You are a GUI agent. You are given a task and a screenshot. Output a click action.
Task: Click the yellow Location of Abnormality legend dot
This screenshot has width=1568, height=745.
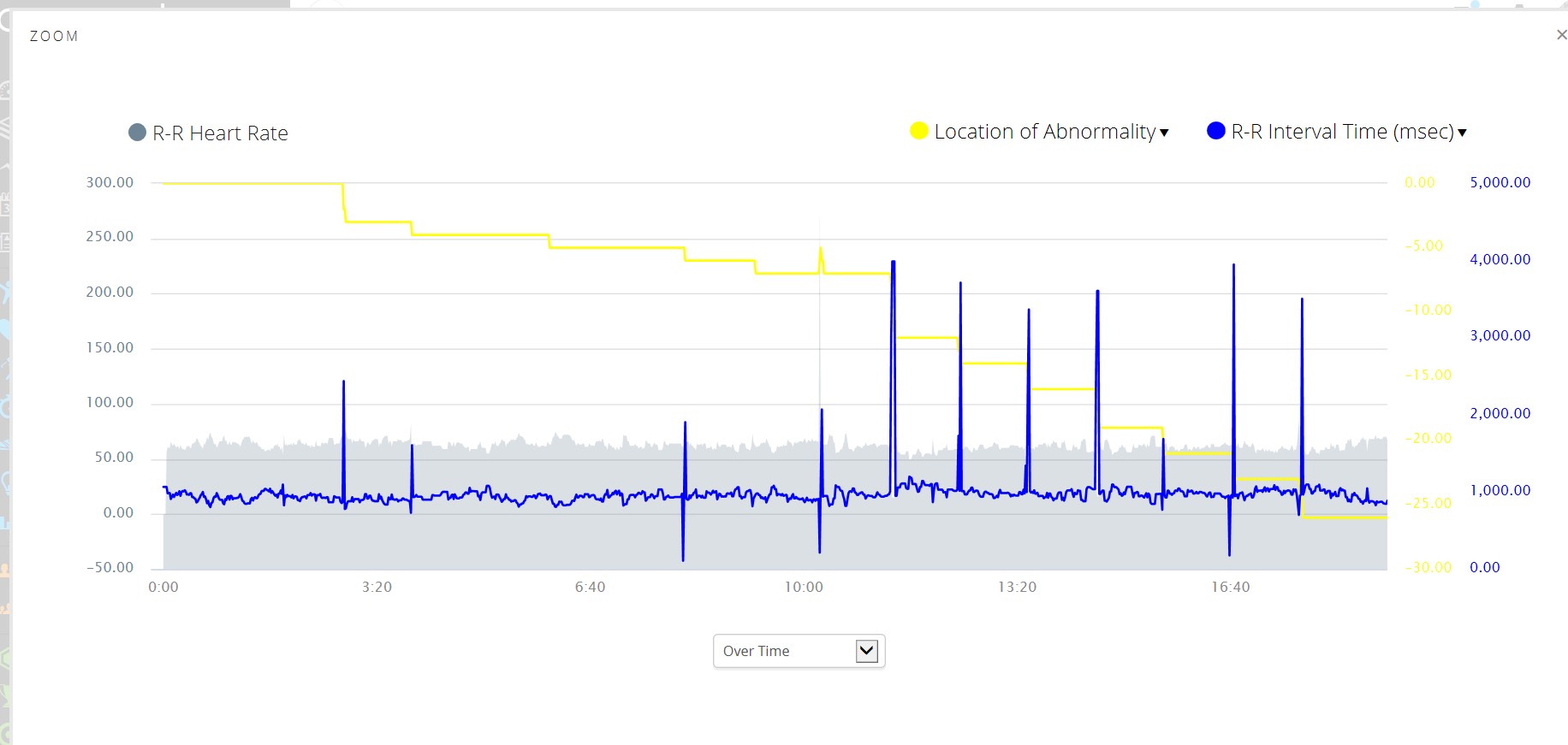click(919, 131)
